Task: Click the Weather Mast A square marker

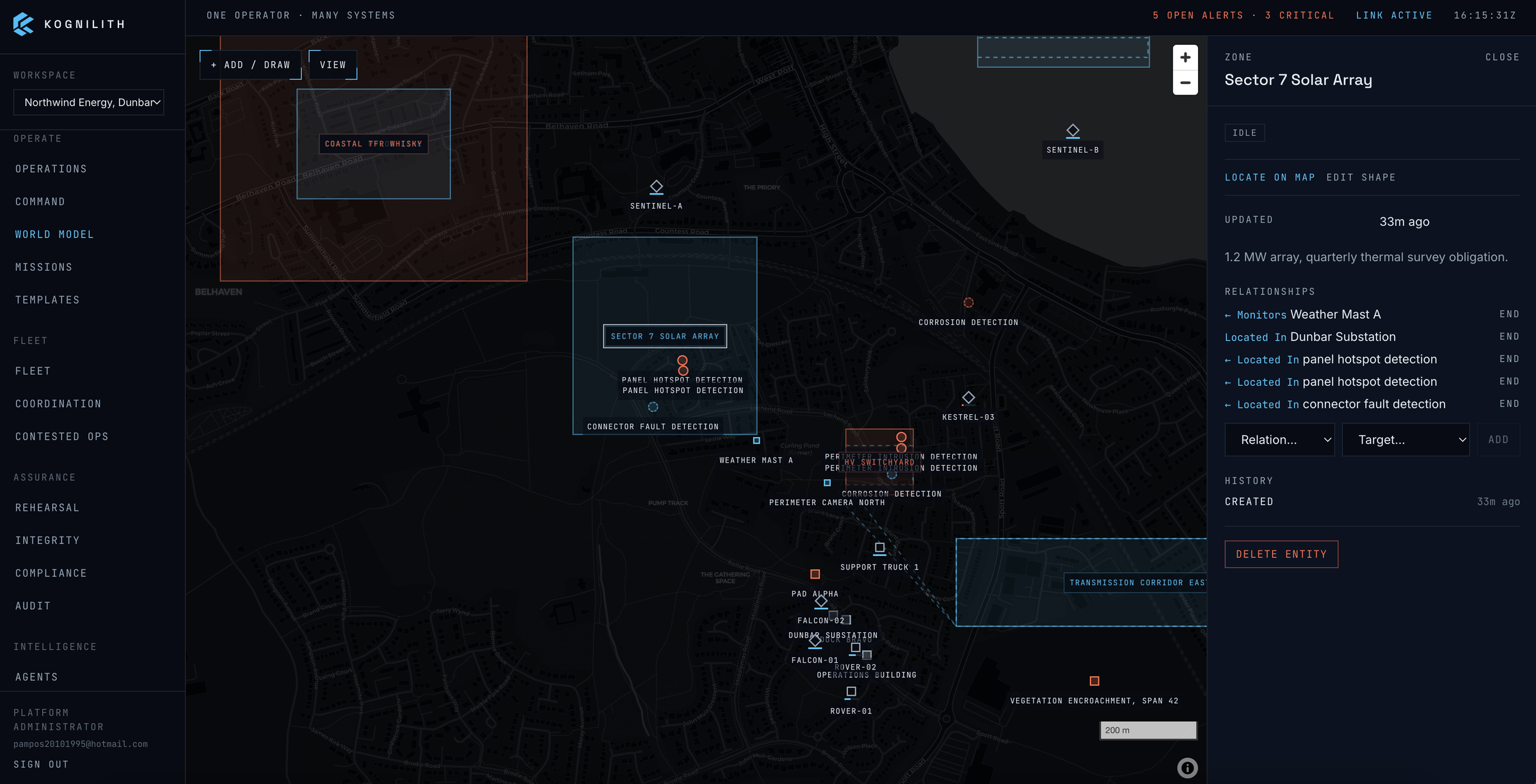Action: click(756, 440)
